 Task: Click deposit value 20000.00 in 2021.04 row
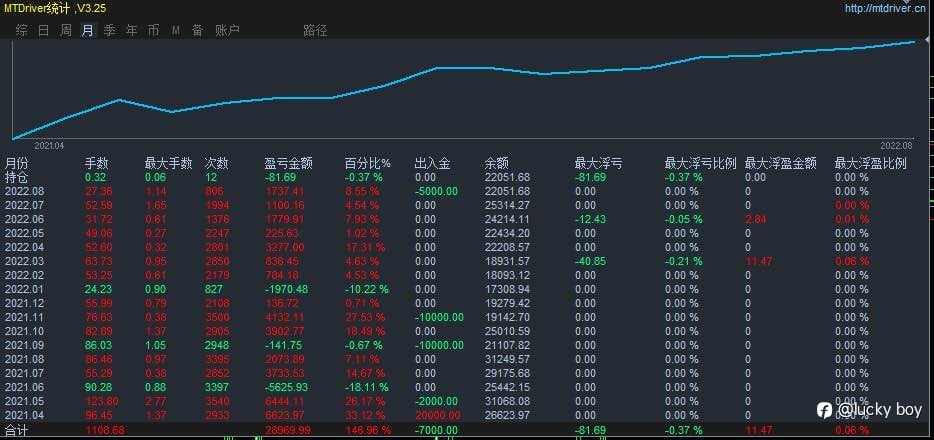click(438, 415)
